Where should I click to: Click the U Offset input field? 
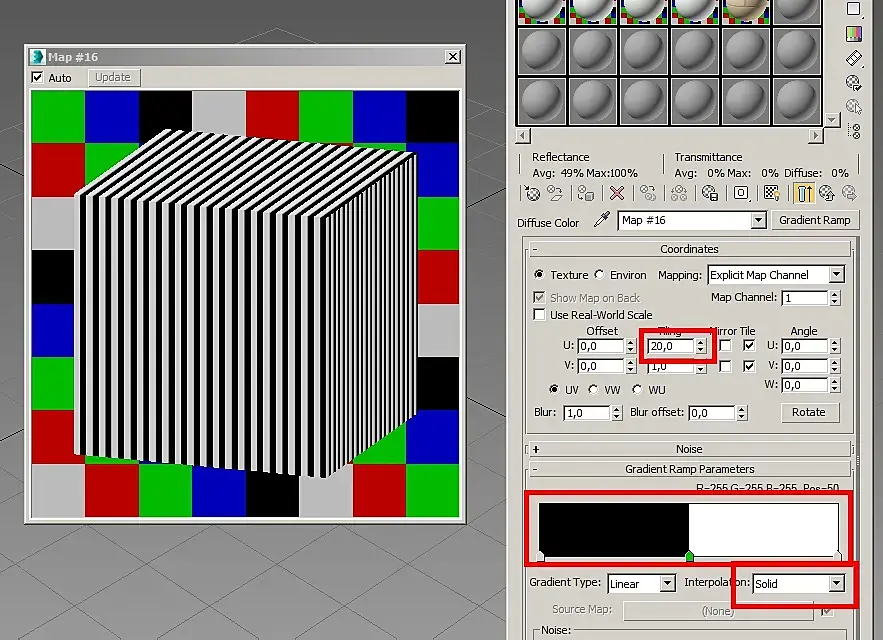coord(600,346)
